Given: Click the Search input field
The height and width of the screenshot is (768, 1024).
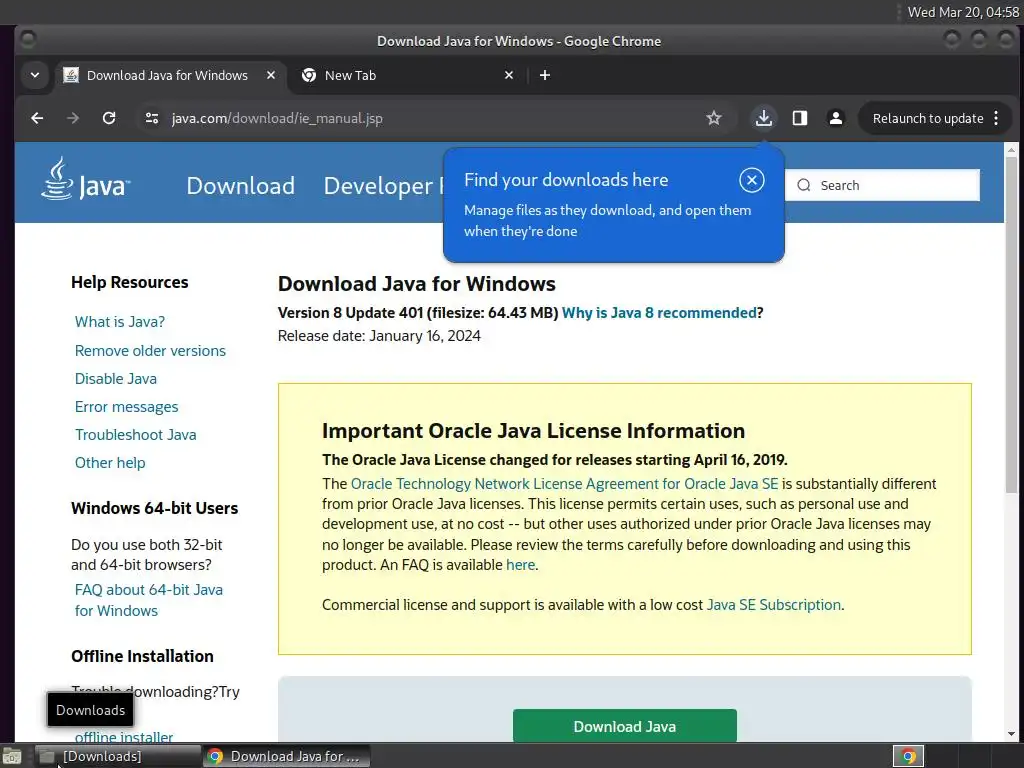Looking at the screenshot, I should [882, 185].
